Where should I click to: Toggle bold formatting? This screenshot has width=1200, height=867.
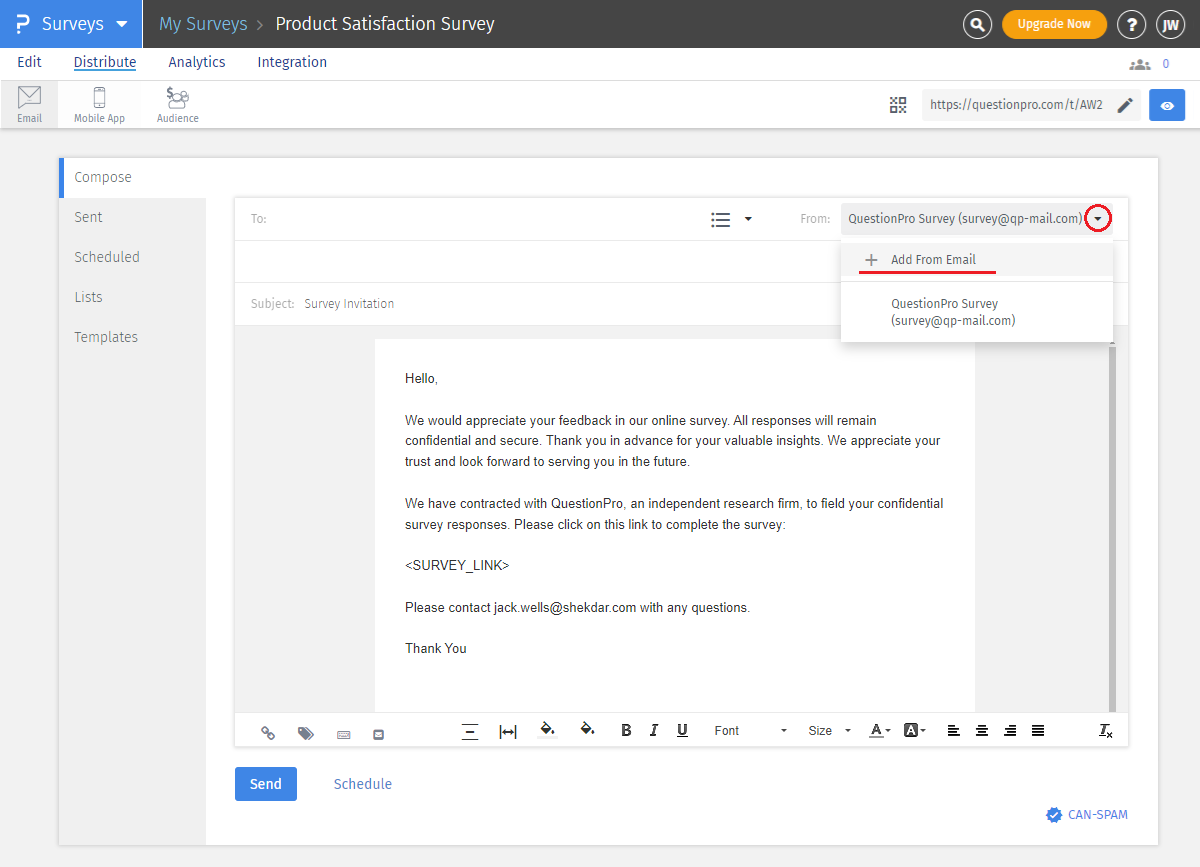click(x=626, y=731)
